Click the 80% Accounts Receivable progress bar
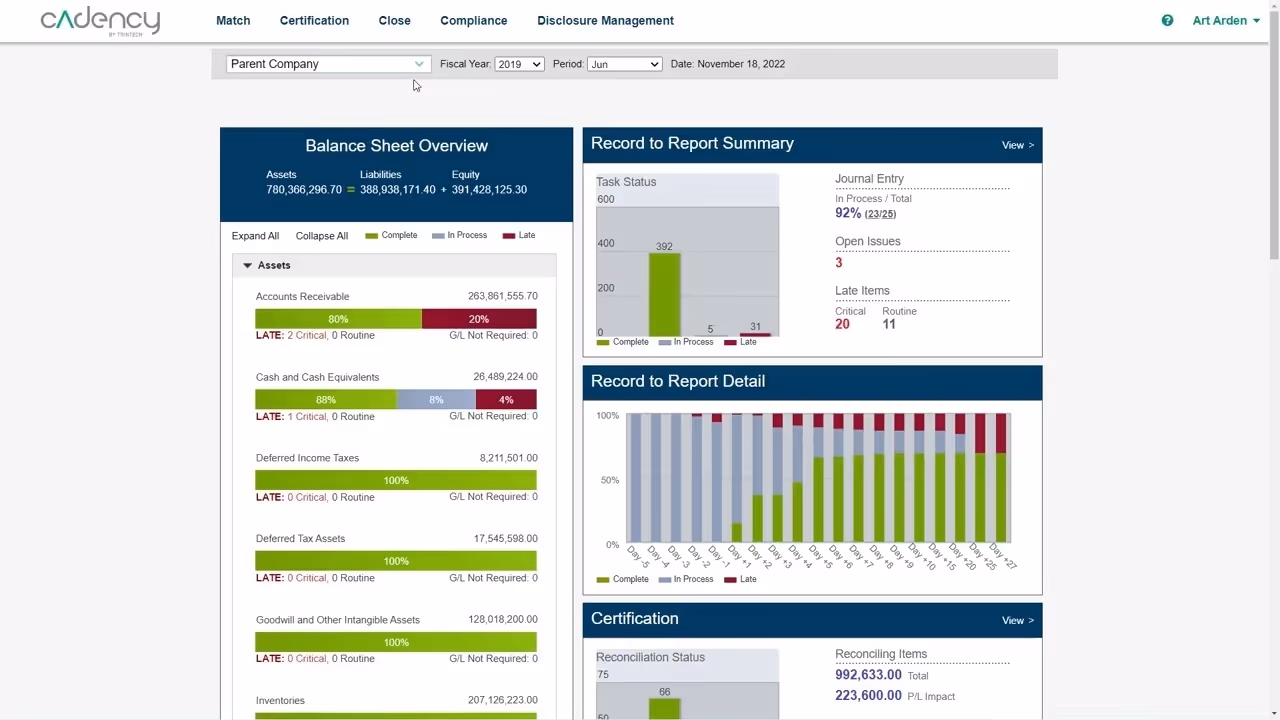 [x=338, y=318]
